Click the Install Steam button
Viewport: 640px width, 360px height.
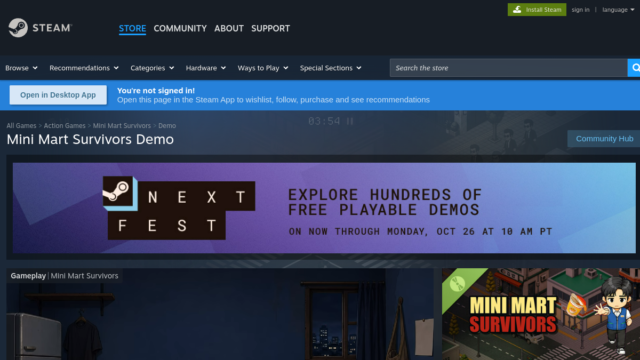pos(537,9)
